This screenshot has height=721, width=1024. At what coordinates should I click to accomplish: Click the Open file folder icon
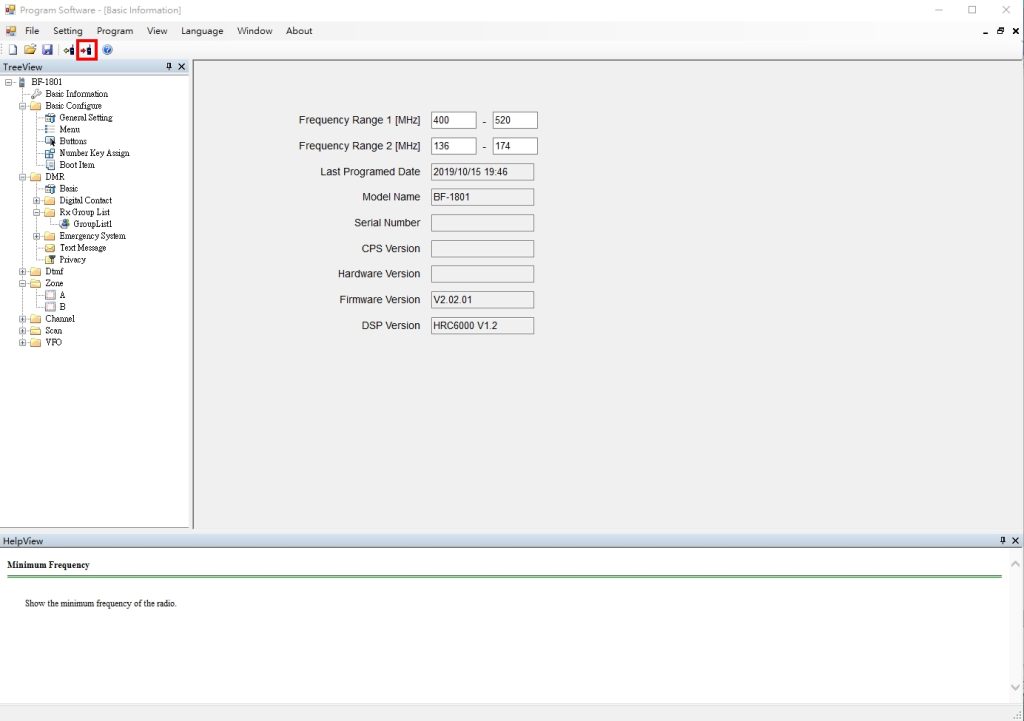coord(30,50)
